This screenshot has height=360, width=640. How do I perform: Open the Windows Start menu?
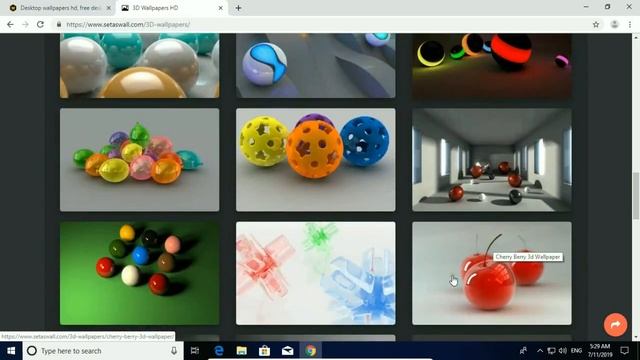click(11, 351)
